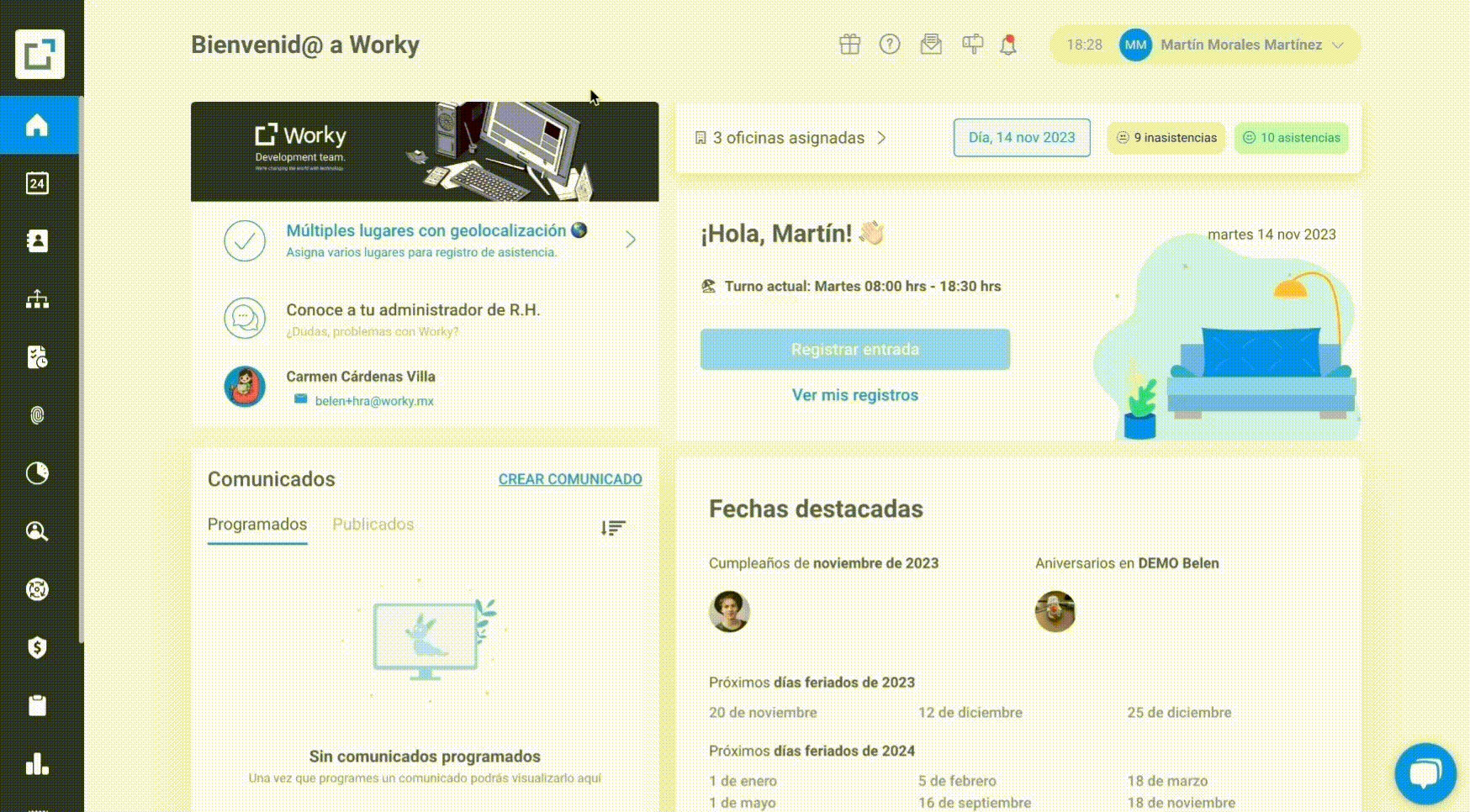Click the chat bubbles R.H. icon
The height and width of the screenshot is (812, 1470).
point(245,319)
